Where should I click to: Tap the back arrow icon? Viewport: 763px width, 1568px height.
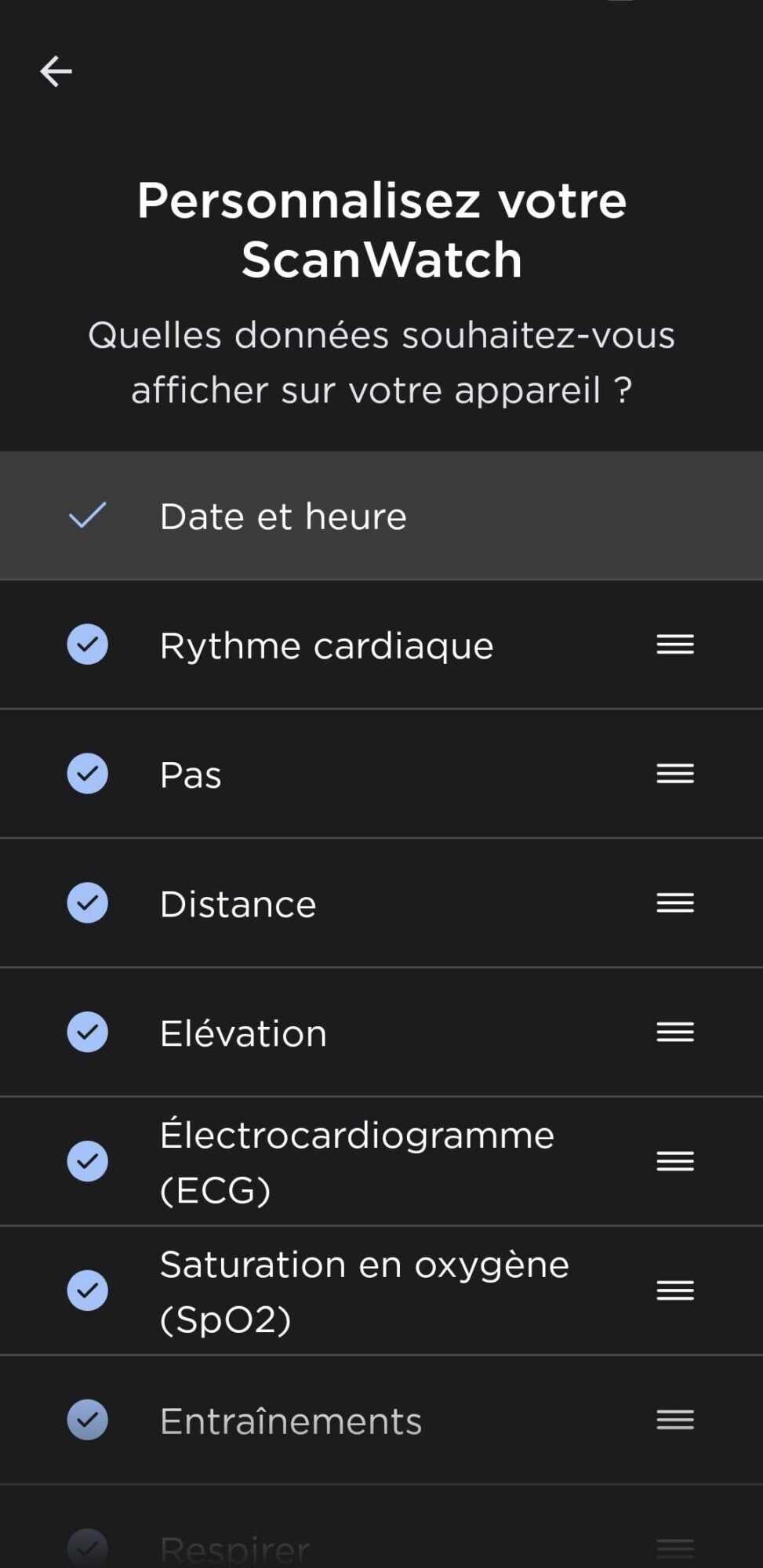pyautogui.click(x=56, y=71)
